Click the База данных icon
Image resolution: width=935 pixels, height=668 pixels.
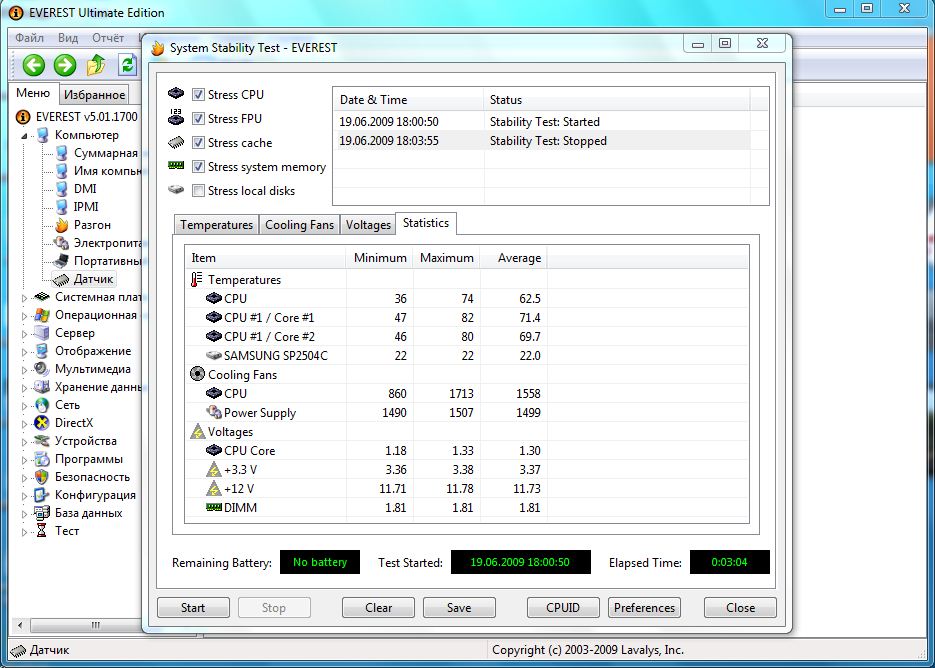(42, 512)
